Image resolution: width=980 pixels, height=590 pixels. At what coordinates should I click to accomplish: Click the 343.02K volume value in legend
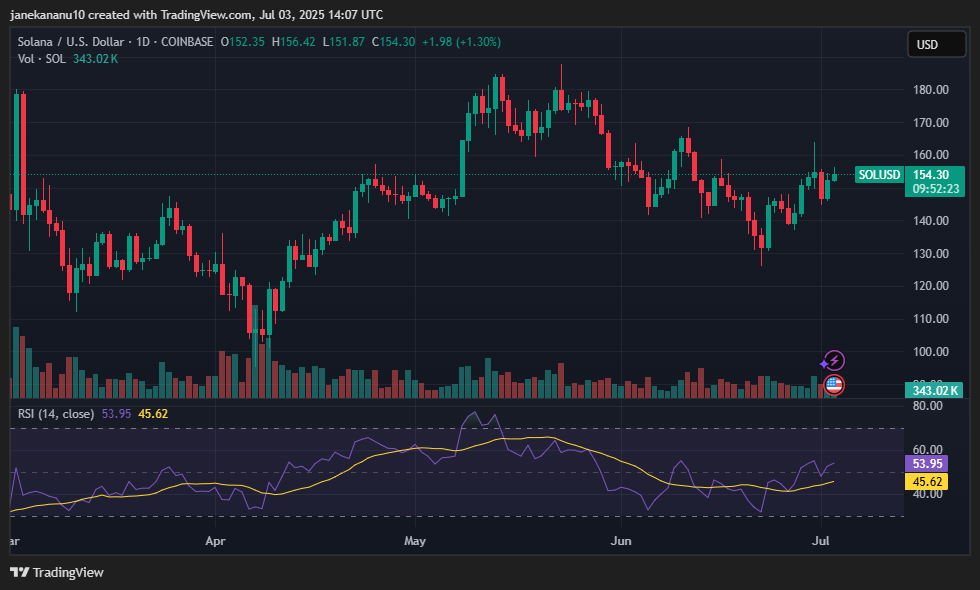tap(95, 59)
